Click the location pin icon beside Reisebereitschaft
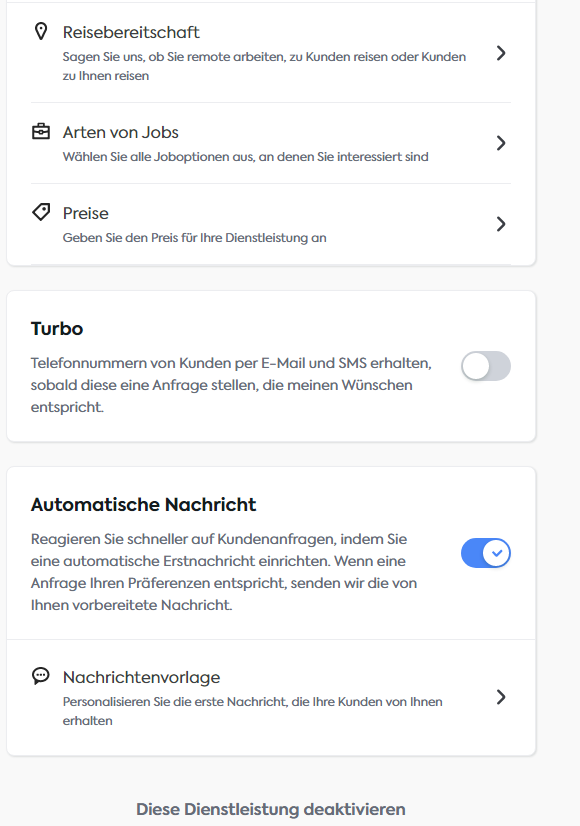Screen dimensions: 580x826 (41, 32)
